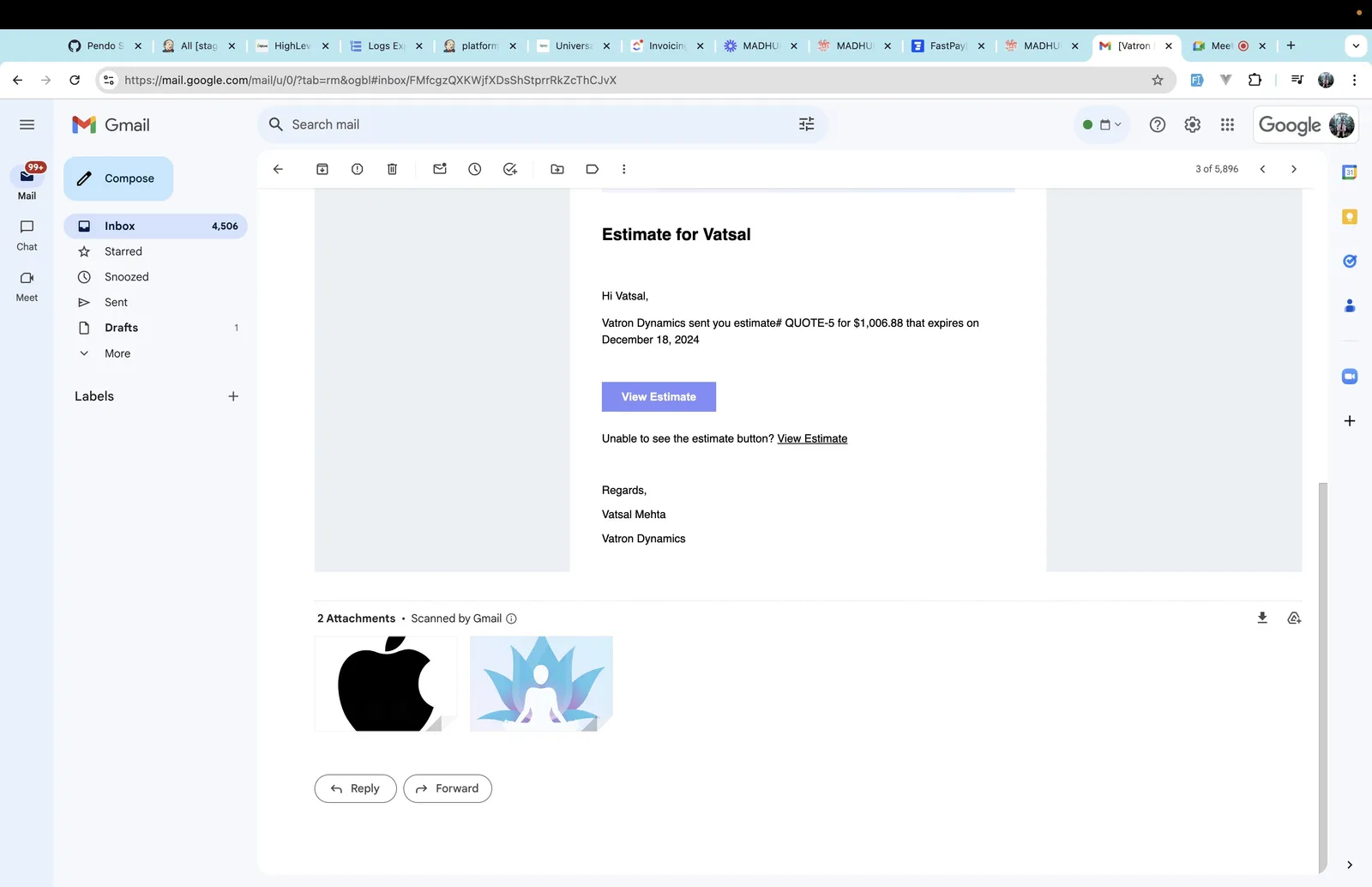Open the Gmail main menu hamburger
Screen dimensions: 1372x887
click(27, 125)
